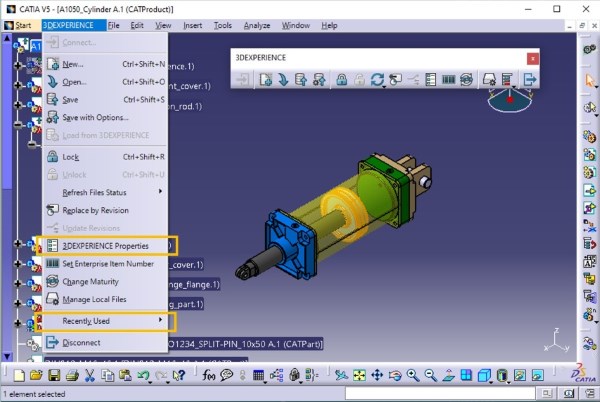Expand tree node beside '_cover.1)' lower row

point(18,264)
